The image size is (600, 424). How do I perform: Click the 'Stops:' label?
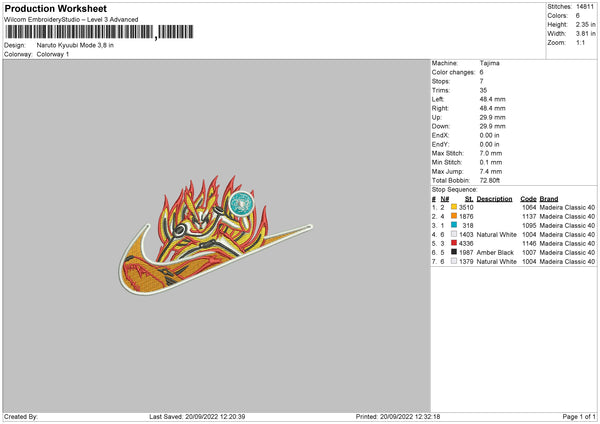pyautogui.click(x=440, y=81)
